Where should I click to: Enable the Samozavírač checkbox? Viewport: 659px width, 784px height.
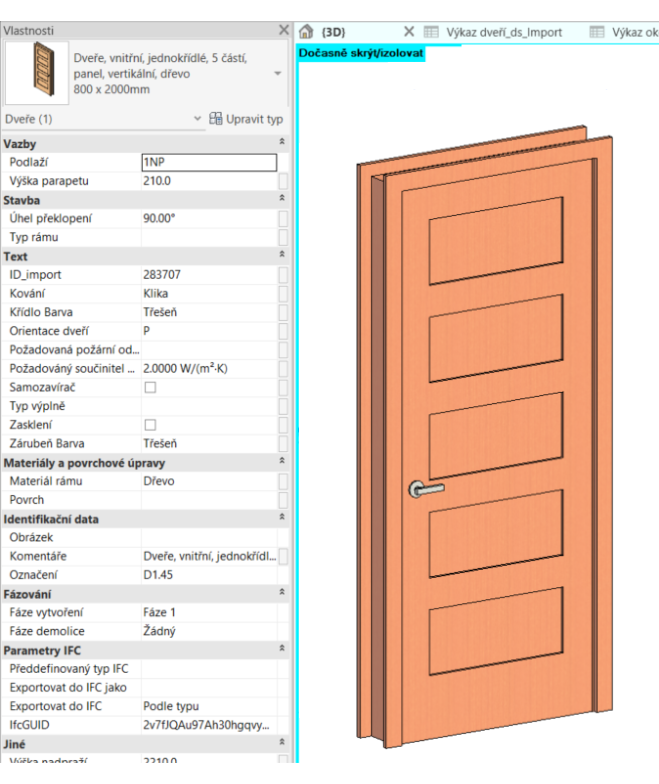(x=150, y=387)
